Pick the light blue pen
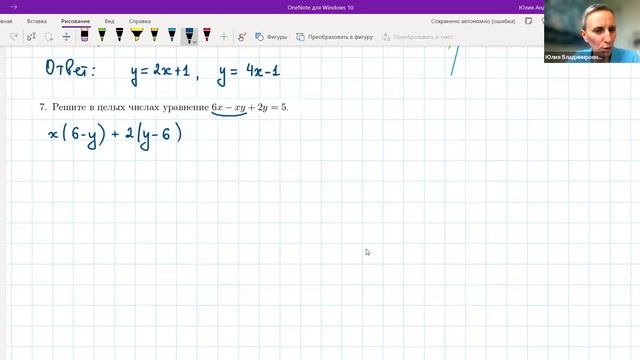The height and width of the screenshot is (360, 640). click(x=172, y=35)
